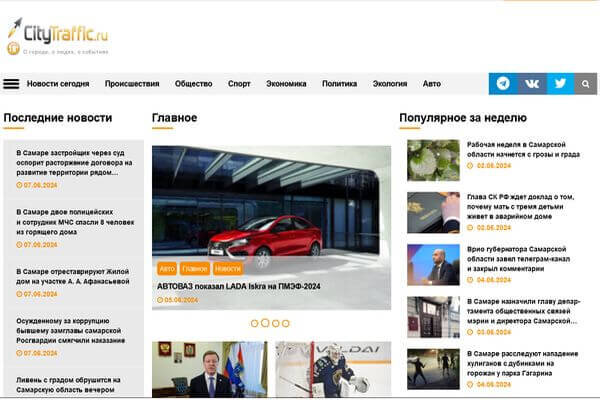Click date under Рабочая неделя article
The height and width of the screenshot is (400, 600).
(489, 166)
